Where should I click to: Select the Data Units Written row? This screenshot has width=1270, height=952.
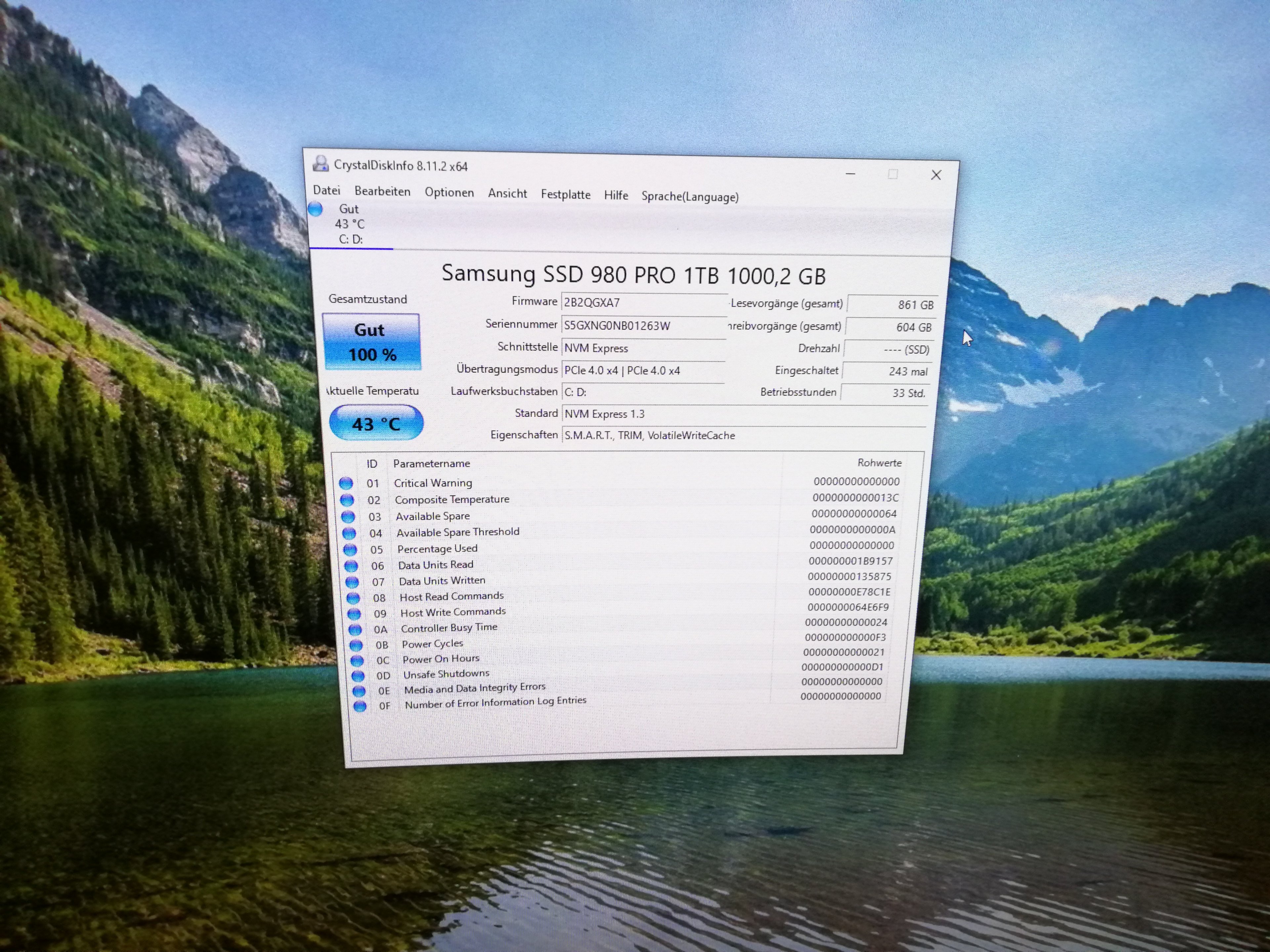[442, 581]
